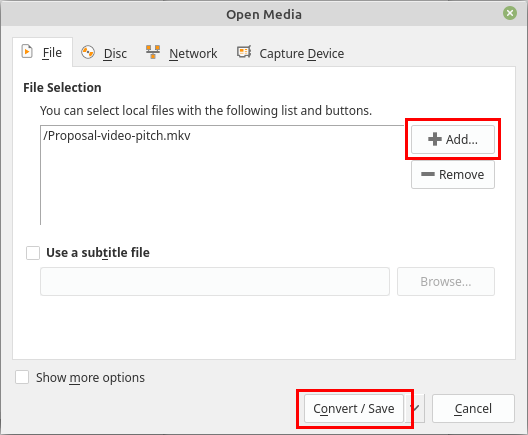Tick the Show more options checkbox
Image resolution: width=528 pixels, height=435 pixels.
[x=22, y=377]
